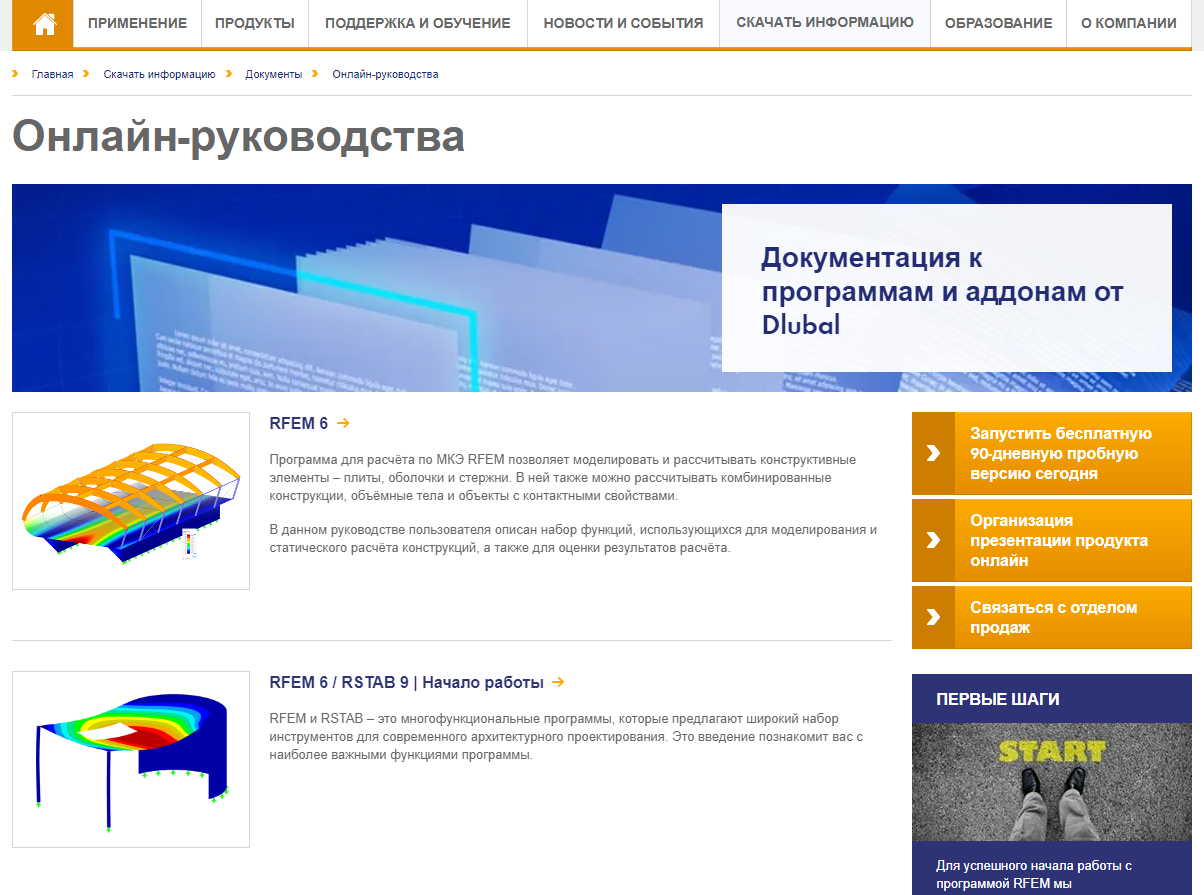
Task: Click the RFEM 6 model thumbnail image
Action: point(130,500)
